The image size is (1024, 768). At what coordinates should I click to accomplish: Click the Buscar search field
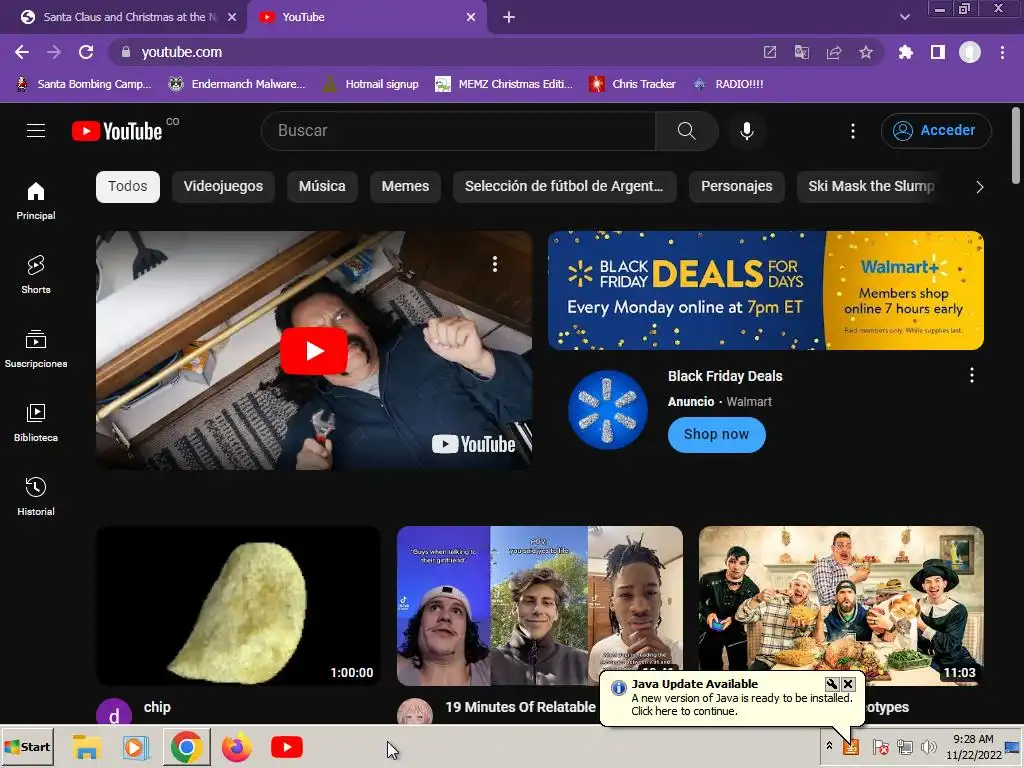pyautogui.click(x=458, y=131)
